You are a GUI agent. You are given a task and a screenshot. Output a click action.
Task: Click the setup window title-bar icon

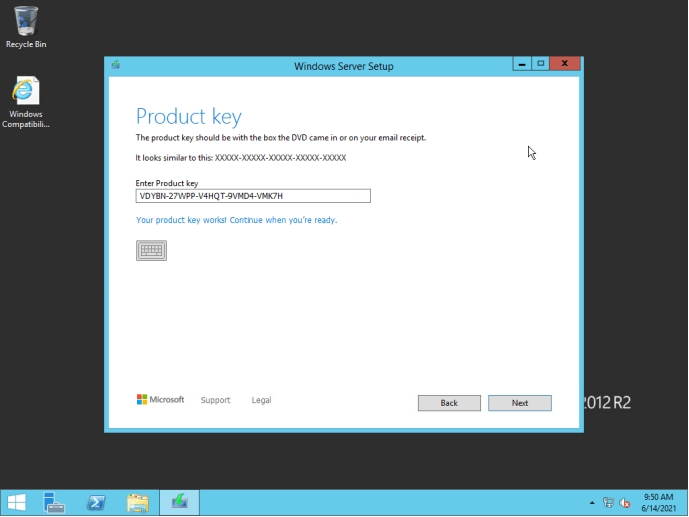(116, 65)
